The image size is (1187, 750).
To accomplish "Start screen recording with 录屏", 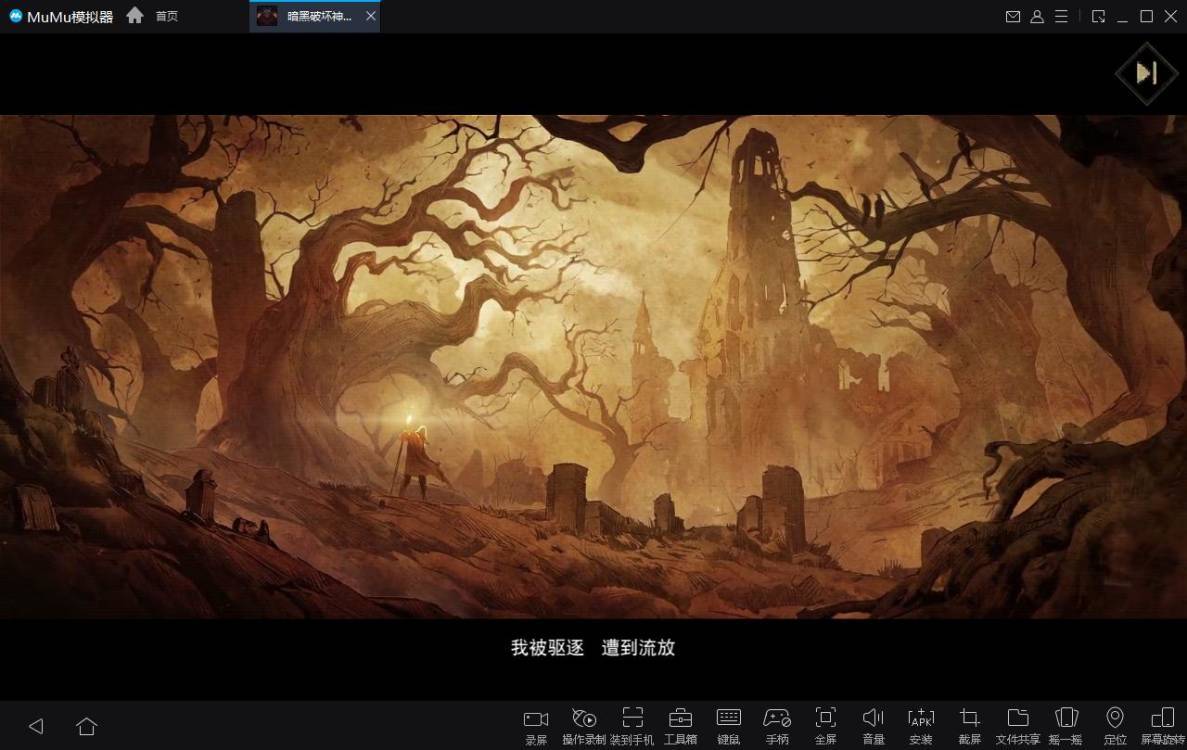I will (536, 727).
